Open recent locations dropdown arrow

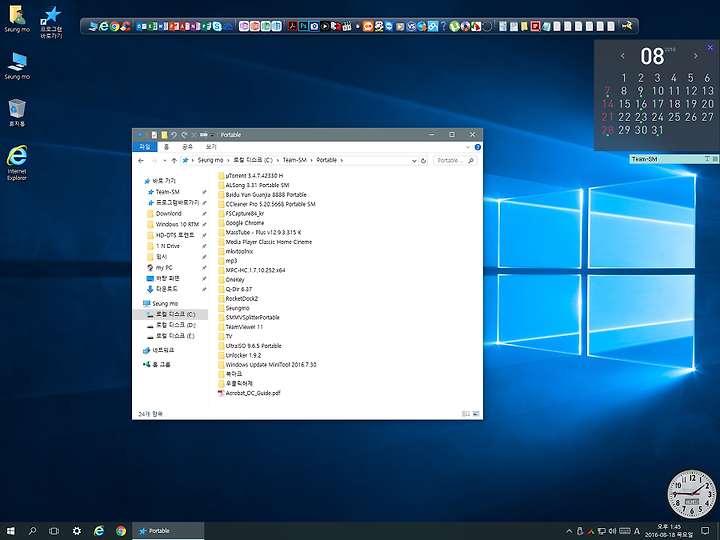click(164, 160)
